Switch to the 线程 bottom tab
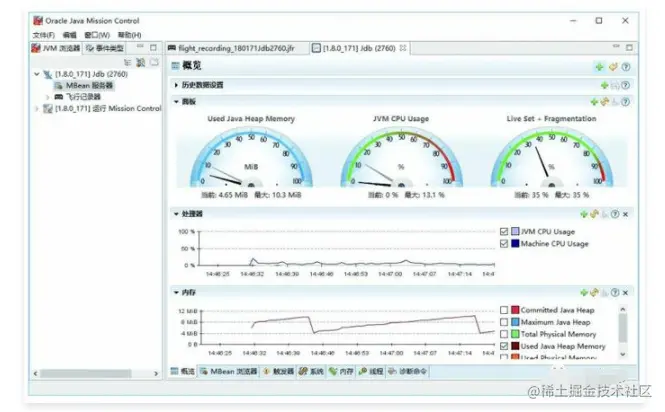This screenshot has height=412, width=665. point(371,371)
